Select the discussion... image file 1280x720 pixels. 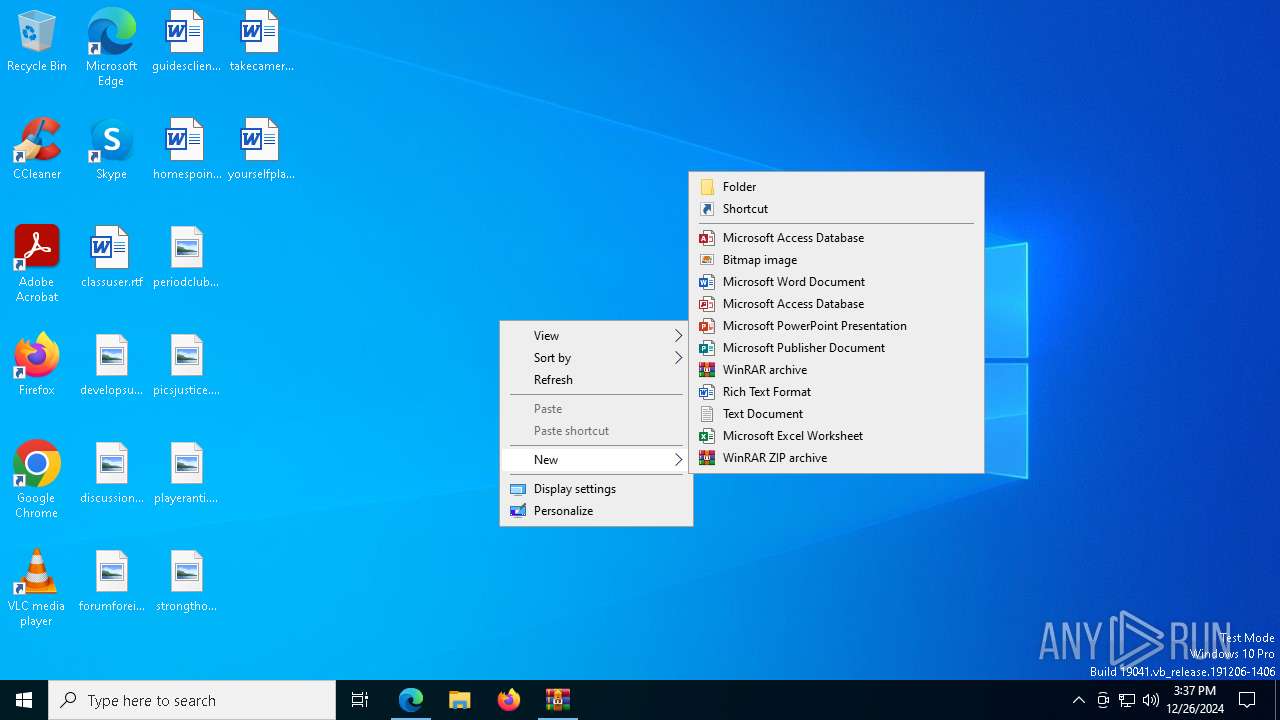click(x=111, y=474)
